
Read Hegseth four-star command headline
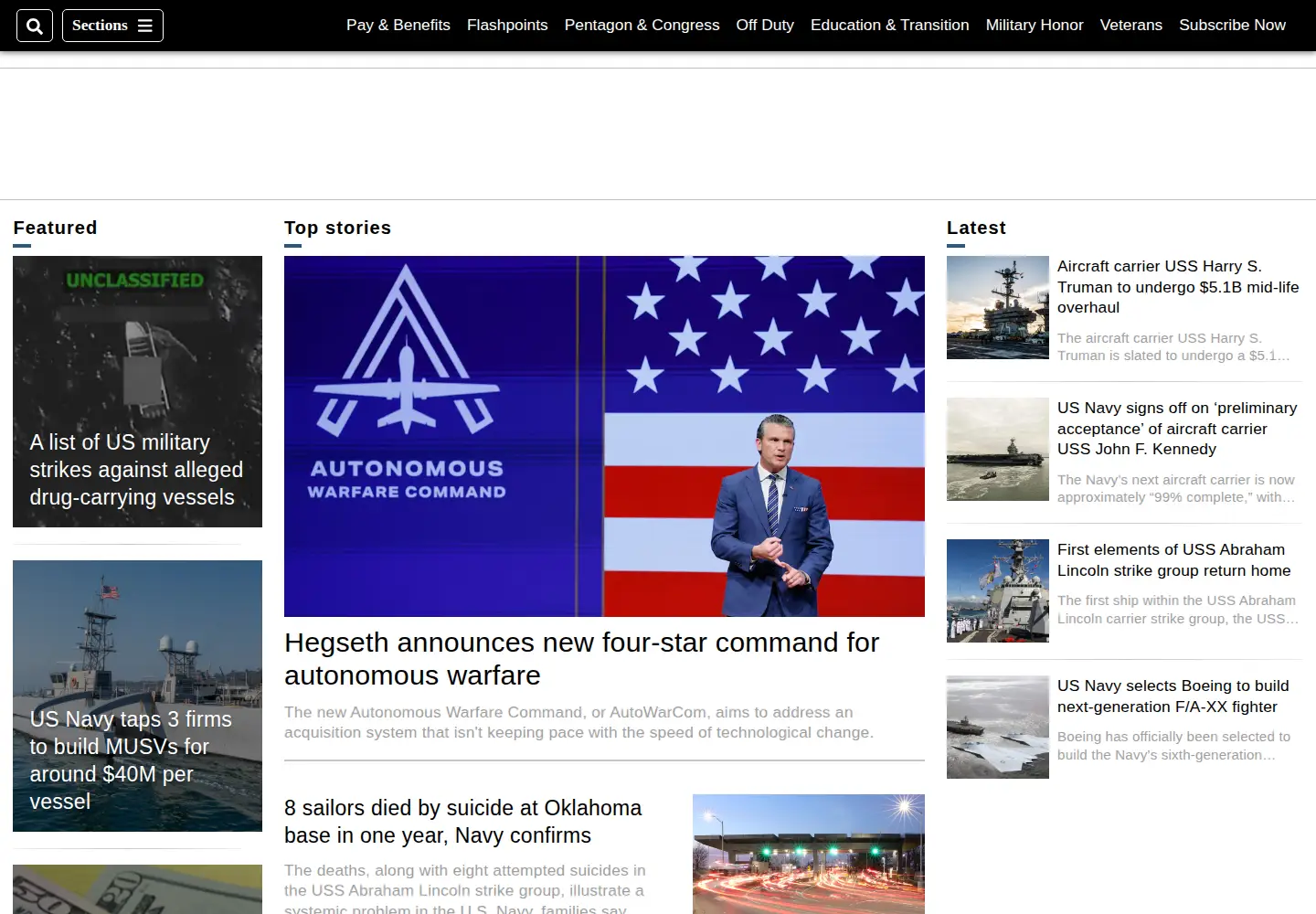[581, 659]
